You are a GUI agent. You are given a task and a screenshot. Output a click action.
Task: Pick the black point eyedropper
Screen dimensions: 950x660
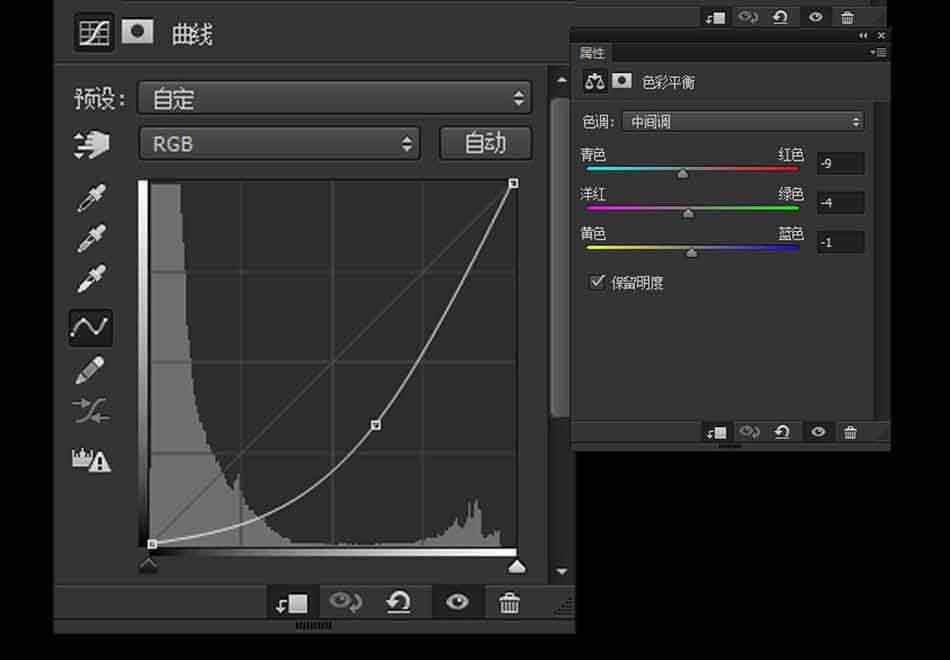[91, 198]
